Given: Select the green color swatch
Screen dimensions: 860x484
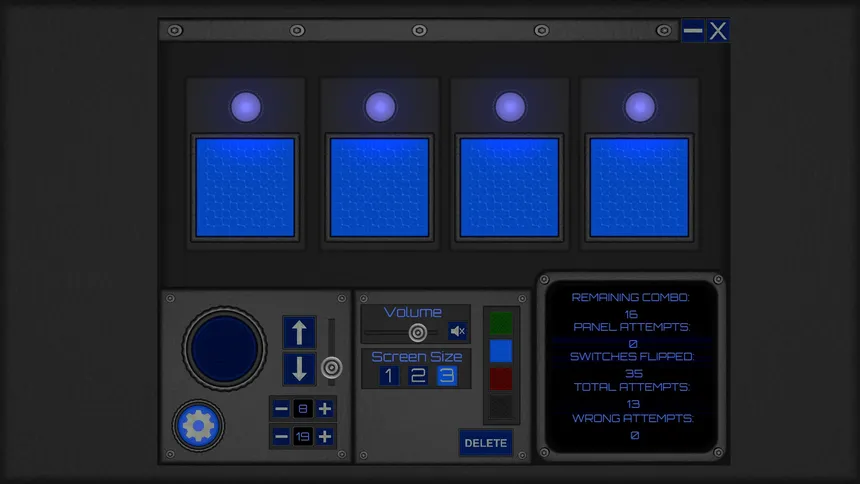Looking at the screenshot, I should (501, 323).
